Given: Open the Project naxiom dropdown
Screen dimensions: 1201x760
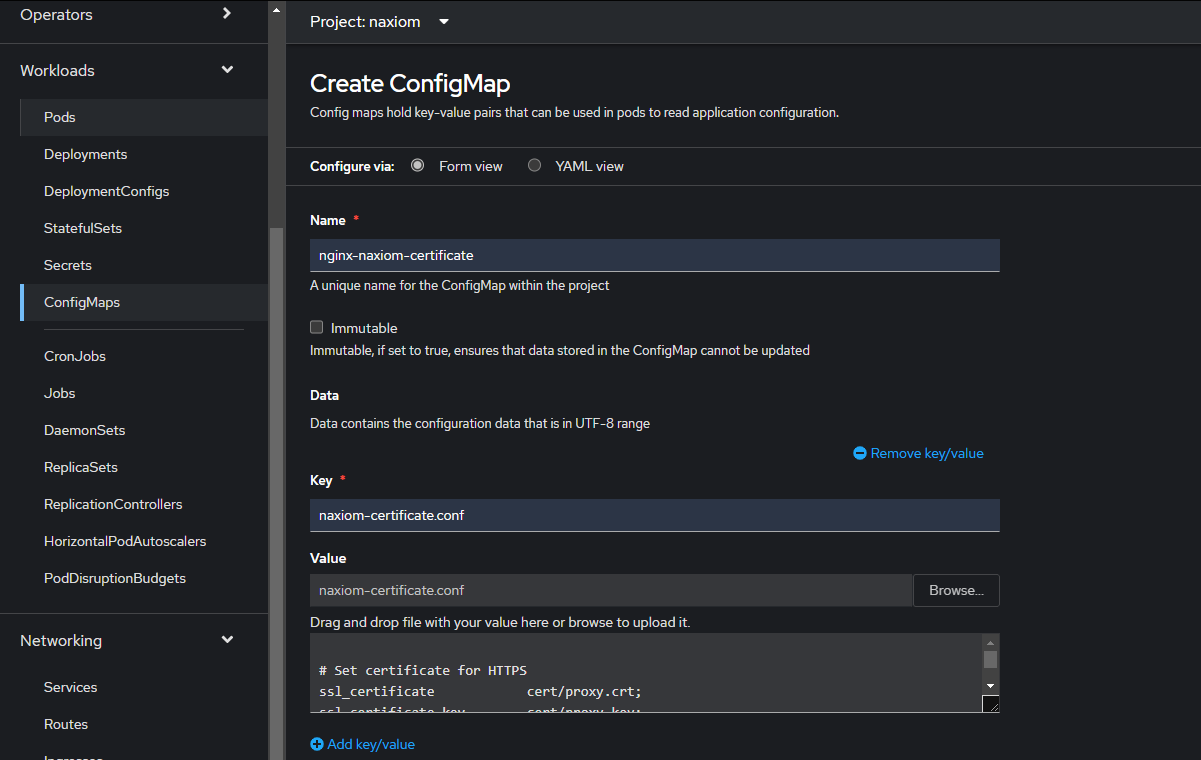Looking at the screenshot, I should coord(380,22).
